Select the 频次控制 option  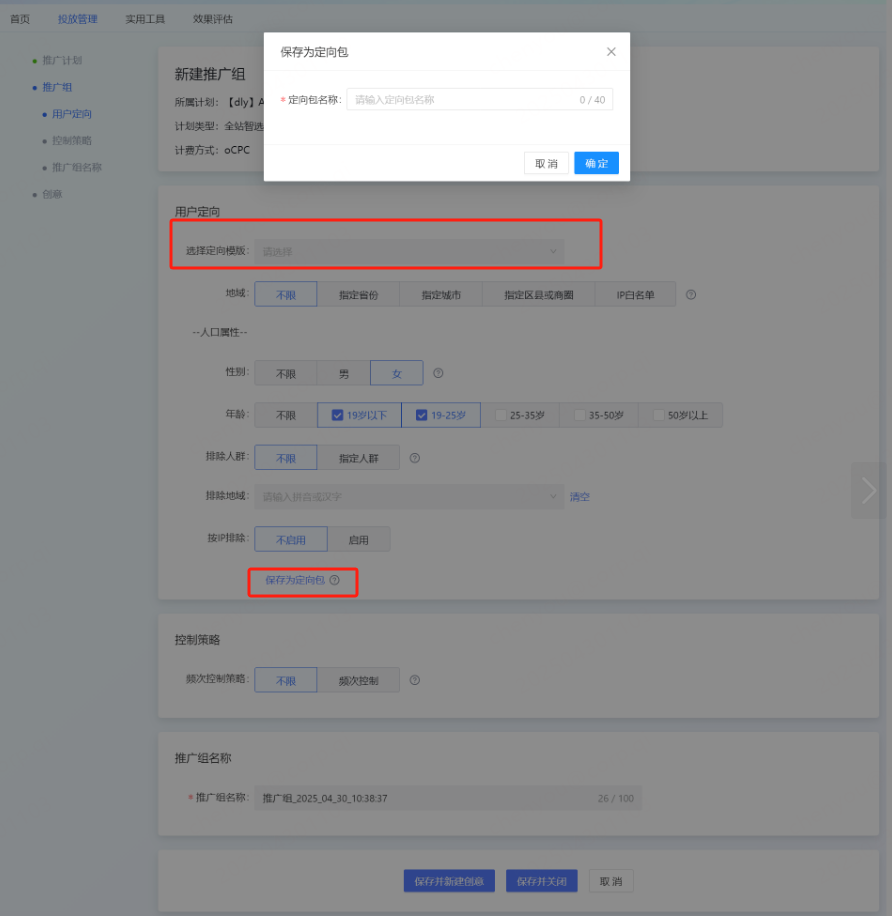pos(359,680)
